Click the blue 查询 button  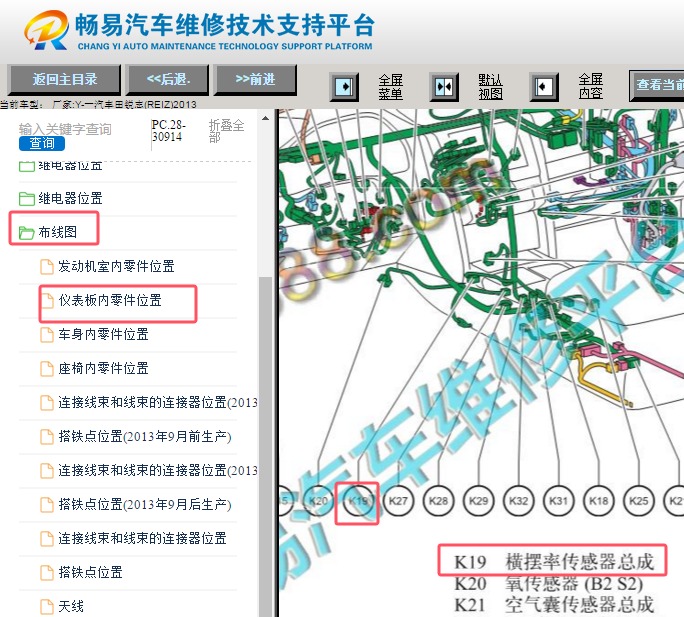[42, 143]
